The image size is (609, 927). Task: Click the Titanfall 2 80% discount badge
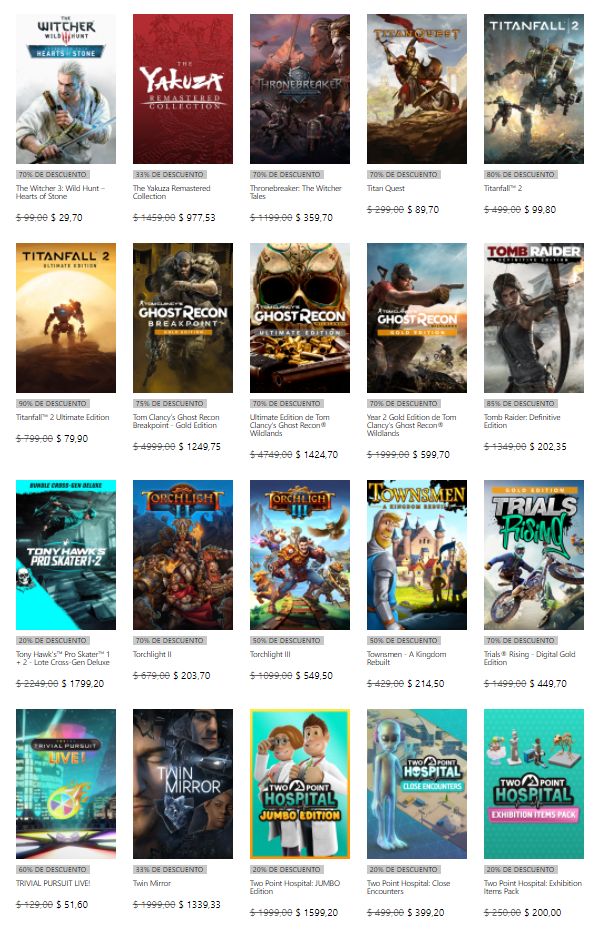coord(522,174)
